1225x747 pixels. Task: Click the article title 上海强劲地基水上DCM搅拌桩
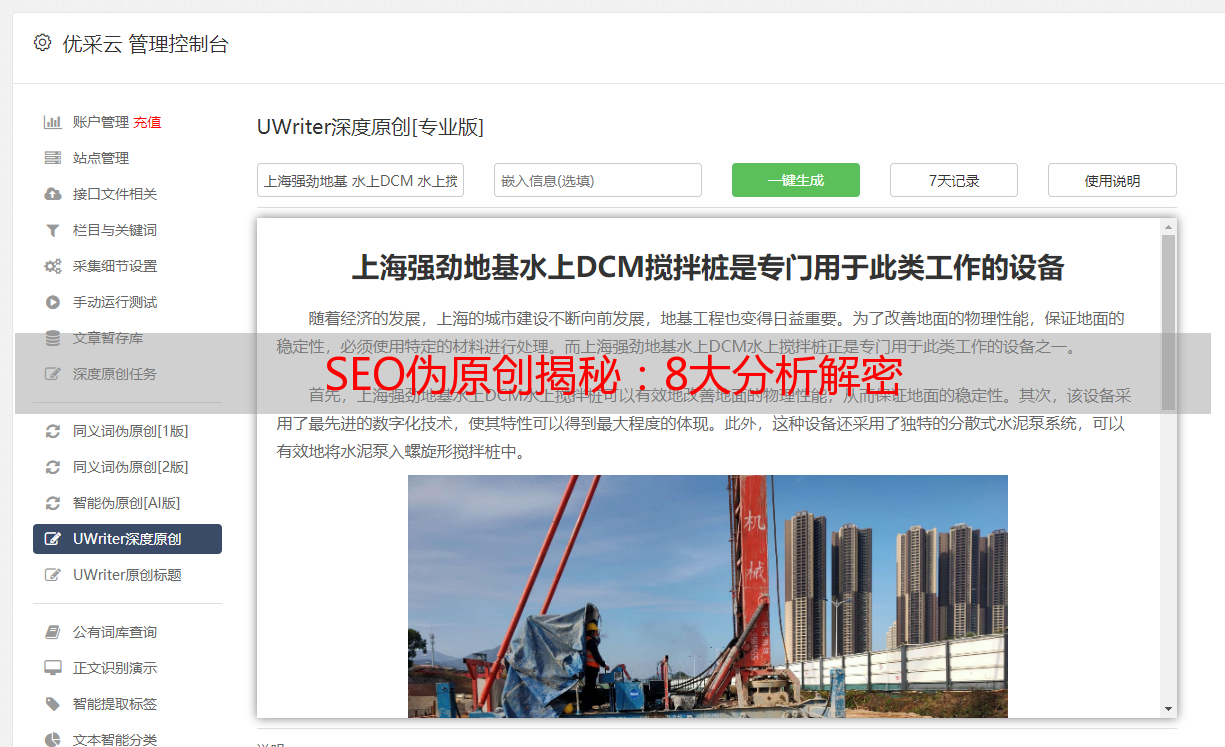(x=708, y=268)
